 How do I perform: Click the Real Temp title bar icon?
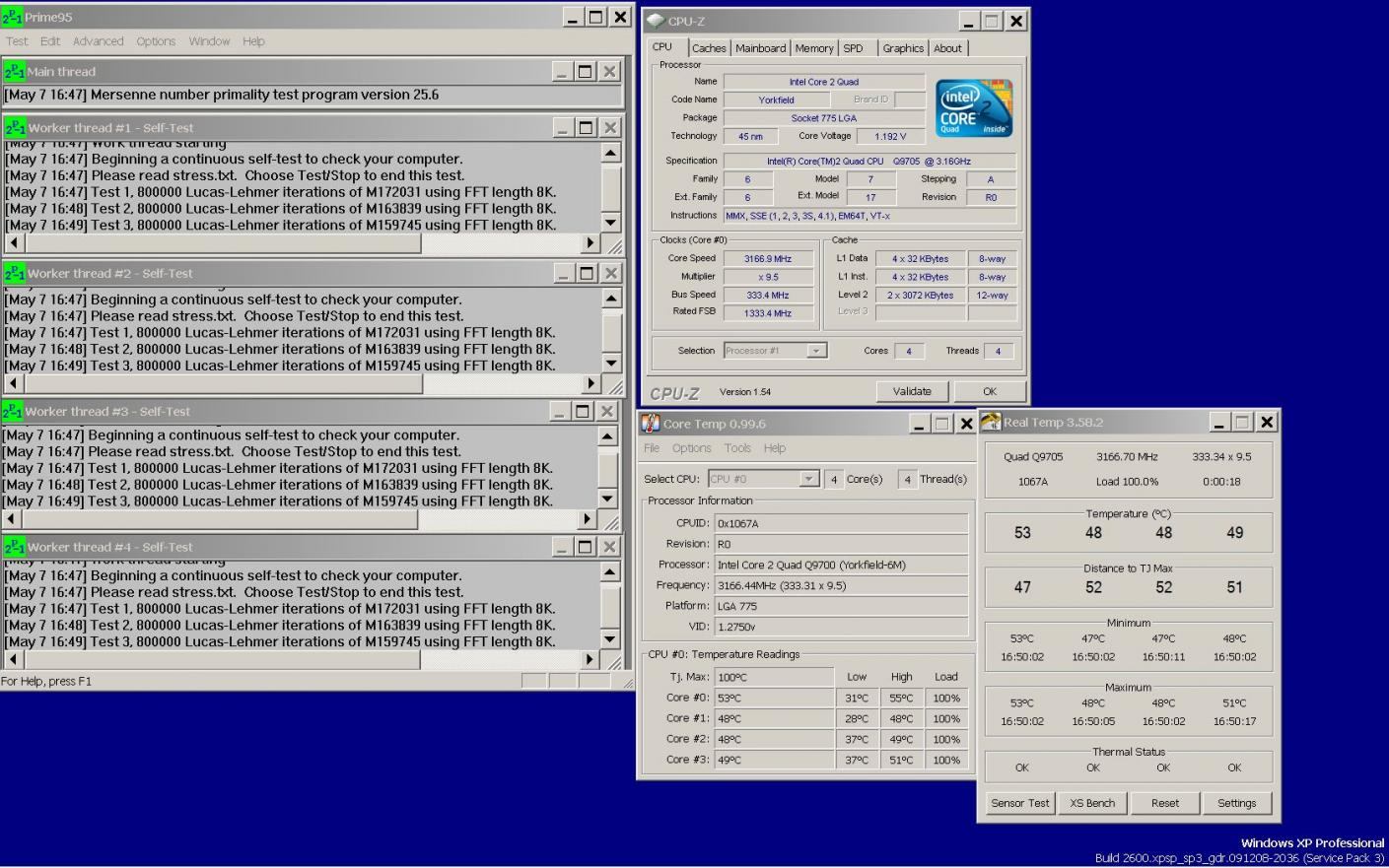coord(991,422)
